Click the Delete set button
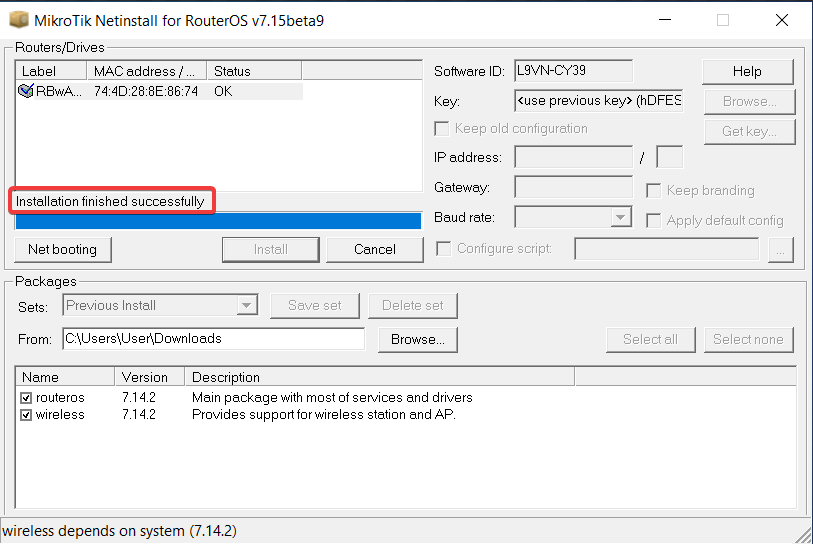Viewport: 813px width, 544px height. 413,305
